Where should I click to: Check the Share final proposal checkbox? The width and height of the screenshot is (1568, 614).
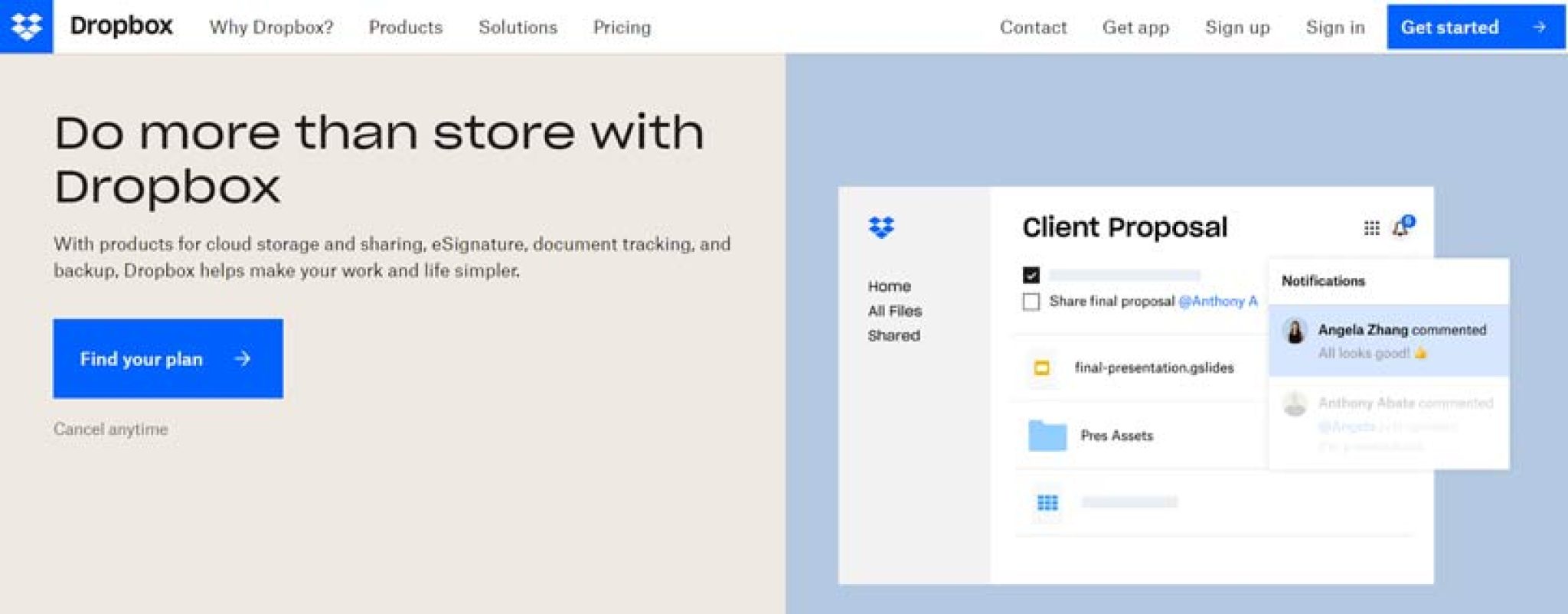[x=1031, y=302]
